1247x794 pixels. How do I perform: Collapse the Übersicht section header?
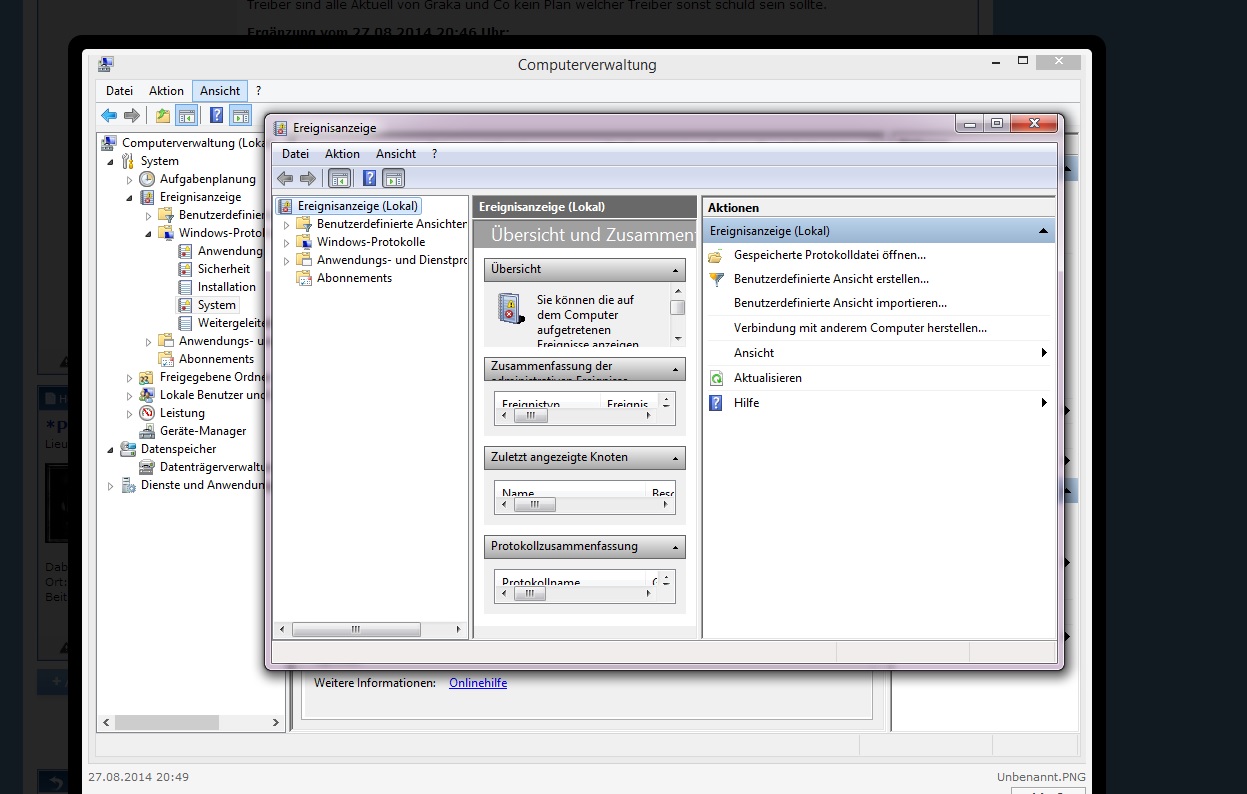tap(676, 270)
